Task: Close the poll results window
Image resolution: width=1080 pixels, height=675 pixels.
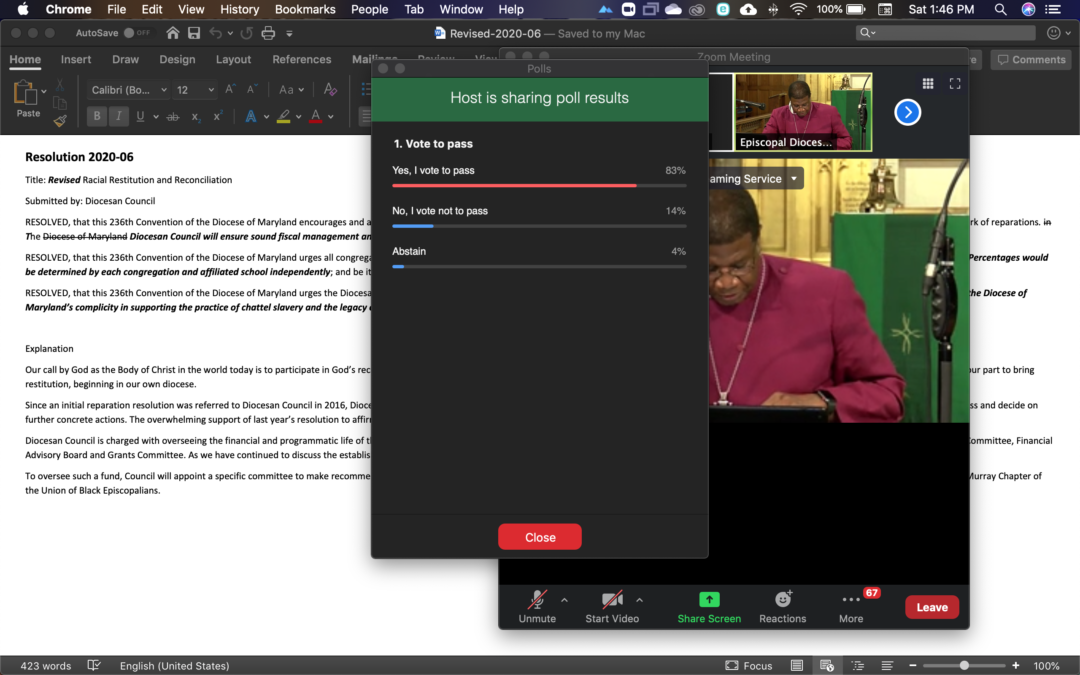Action: click(540, 537)
